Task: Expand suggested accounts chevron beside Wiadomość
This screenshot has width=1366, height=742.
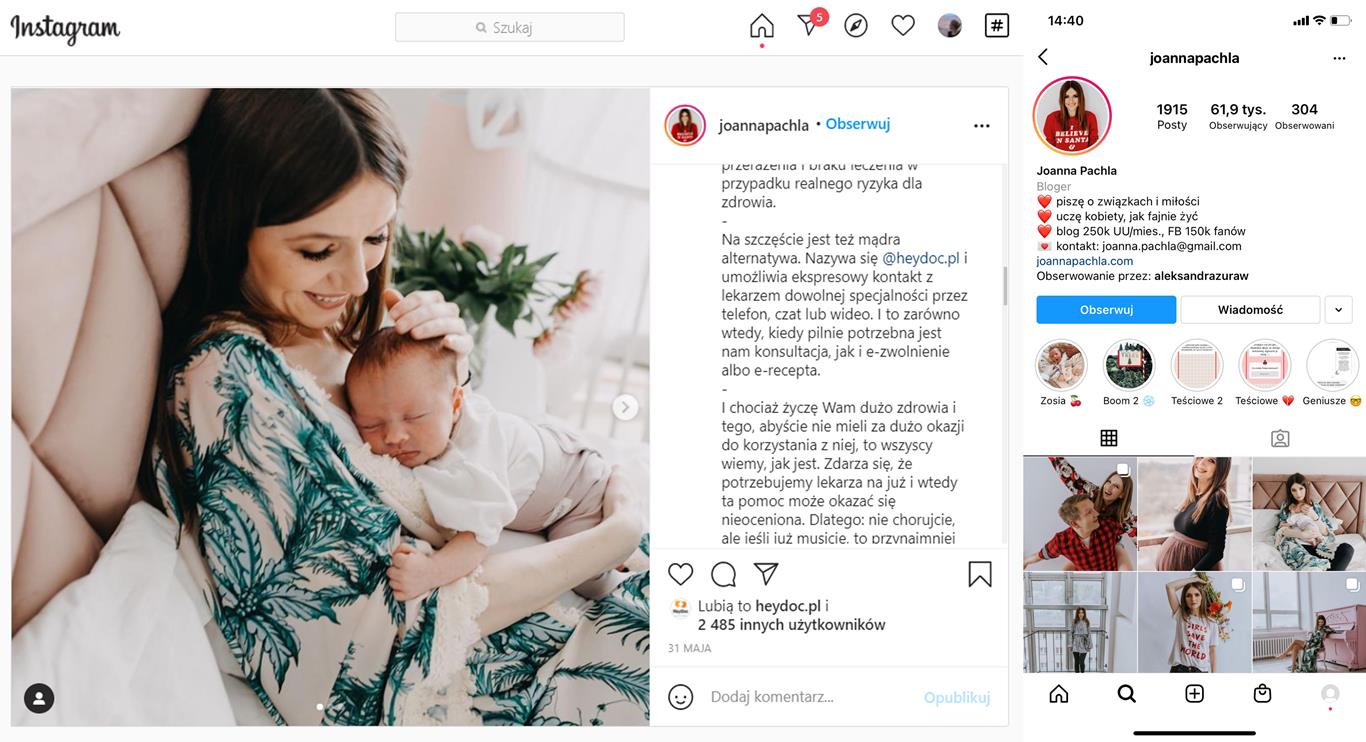Action: pos(1339,310)
